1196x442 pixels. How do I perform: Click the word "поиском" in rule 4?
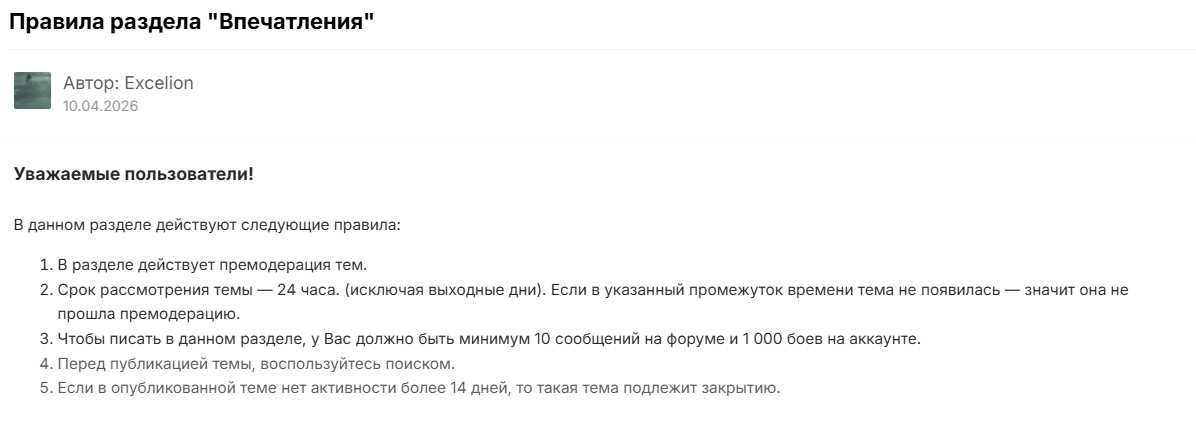(x=425, y=363)
